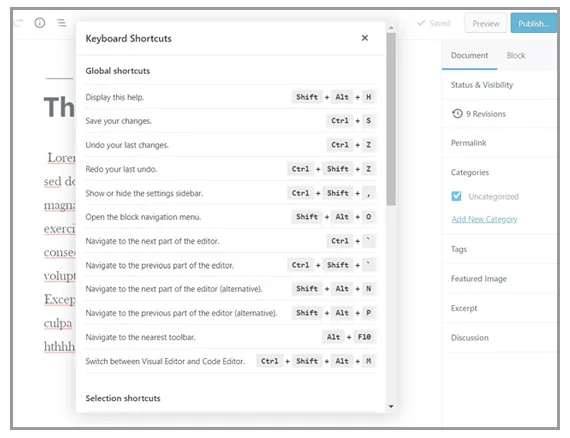Click 'Navigate to the nearest toolbar.' text

(140, 337)
